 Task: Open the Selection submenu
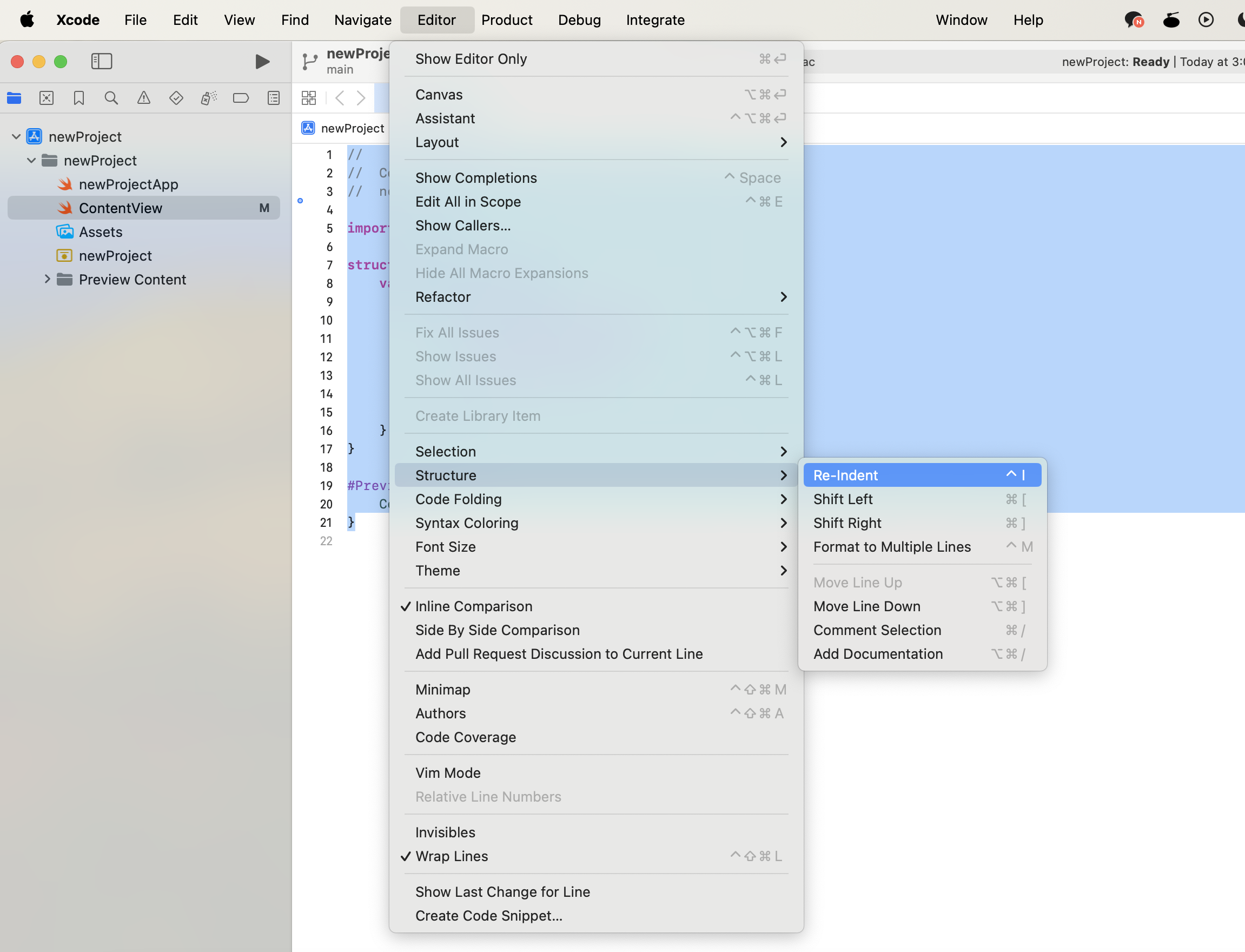[597, 452]
